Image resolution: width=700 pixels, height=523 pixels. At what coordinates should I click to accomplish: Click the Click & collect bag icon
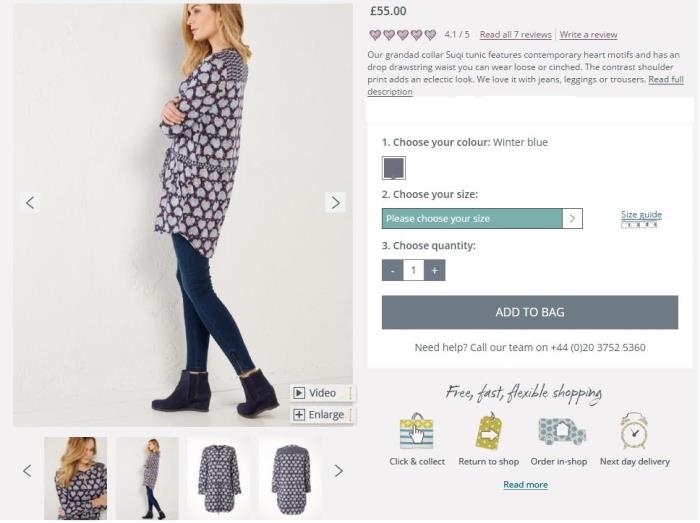(x=416, y=432)
